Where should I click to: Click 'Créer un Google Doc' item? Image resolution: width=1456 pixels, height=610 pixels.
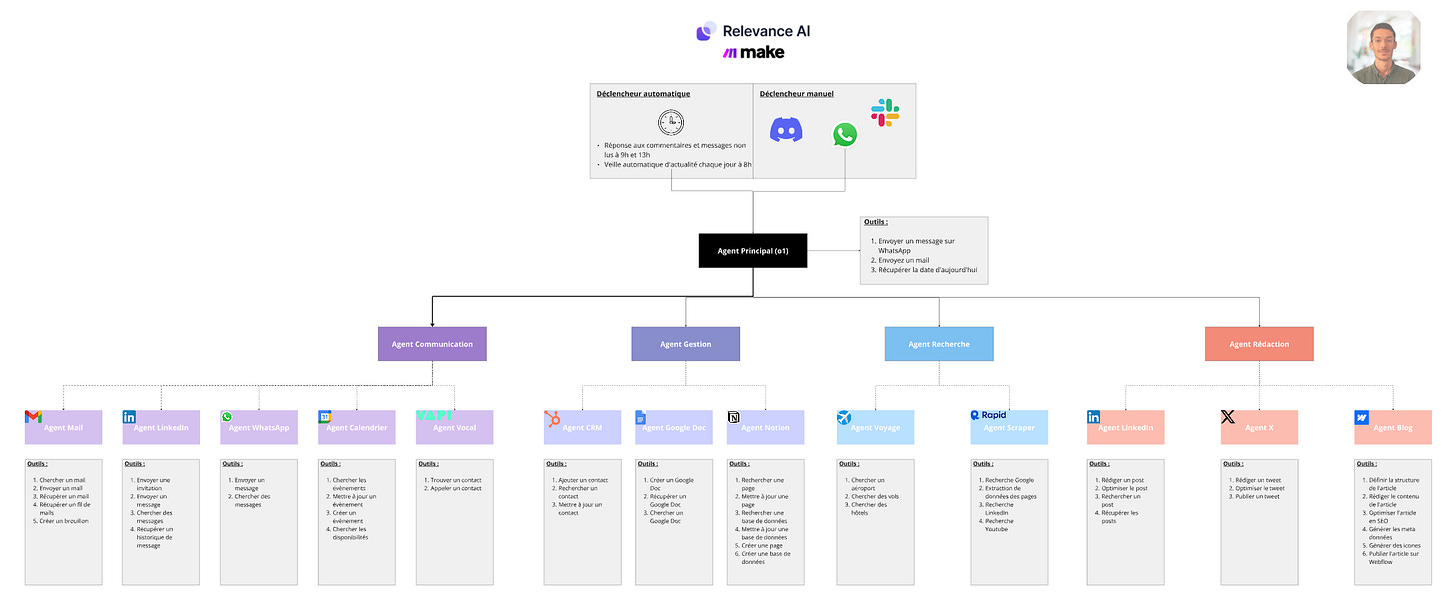672,484
